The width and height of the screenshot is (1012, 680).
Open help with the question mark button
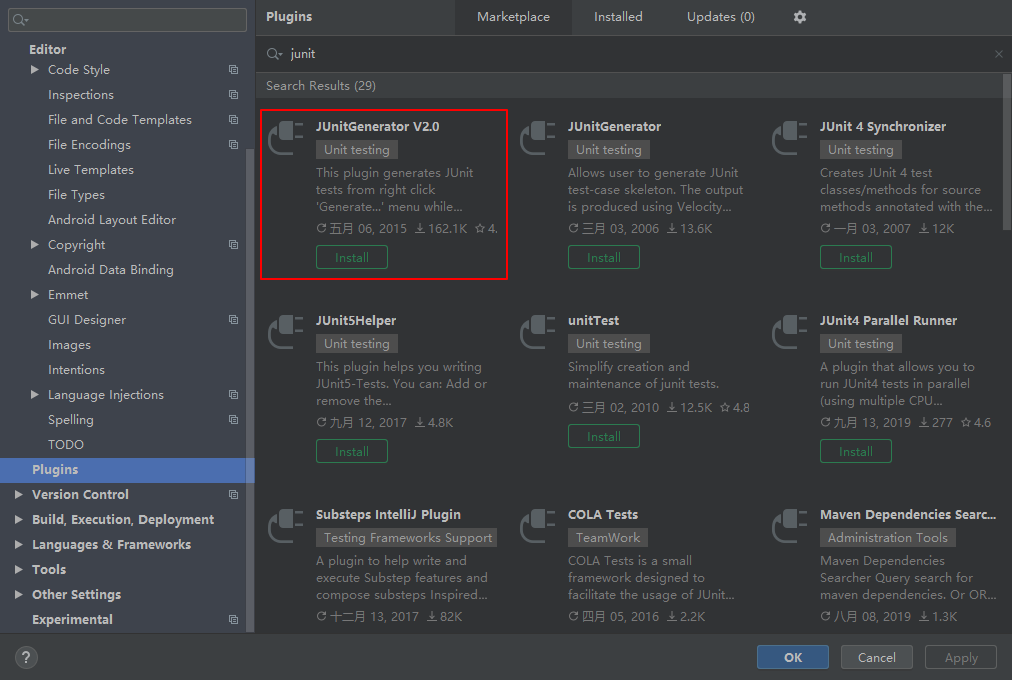click(x=26, y=657)
